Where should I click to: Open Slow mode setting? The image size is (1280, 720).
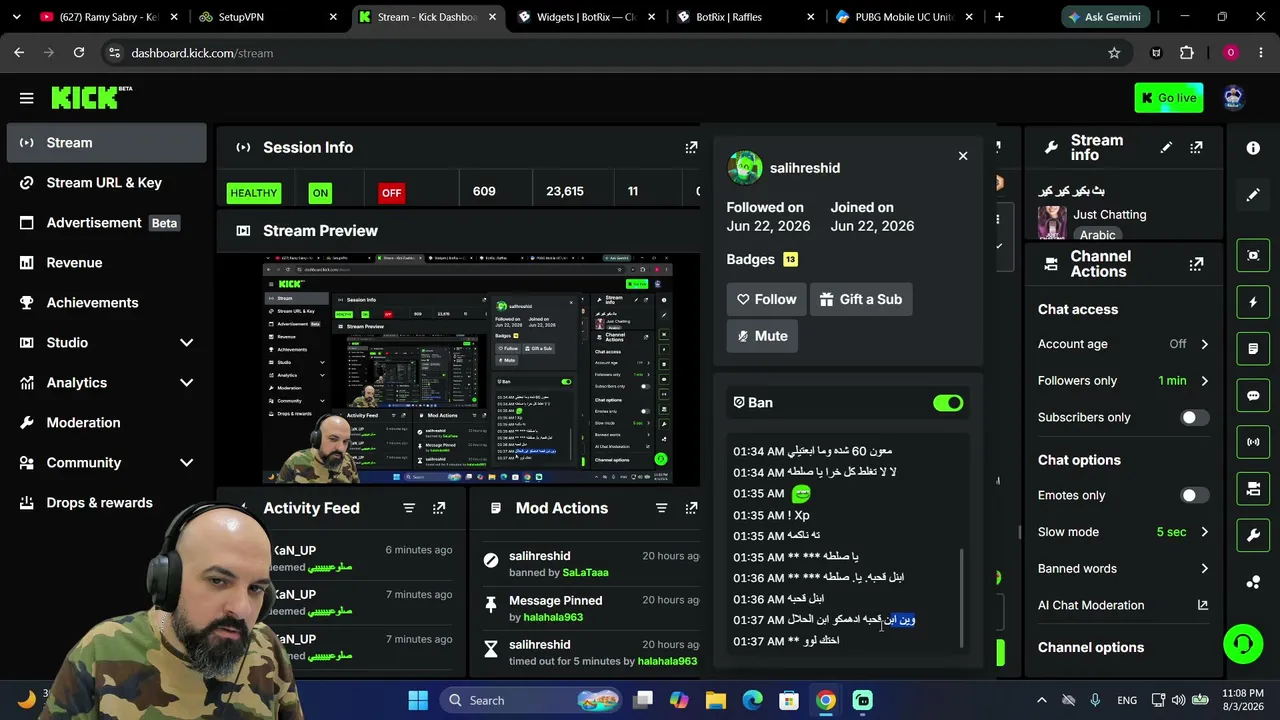pyautogui.click(x=1124, y=532)
